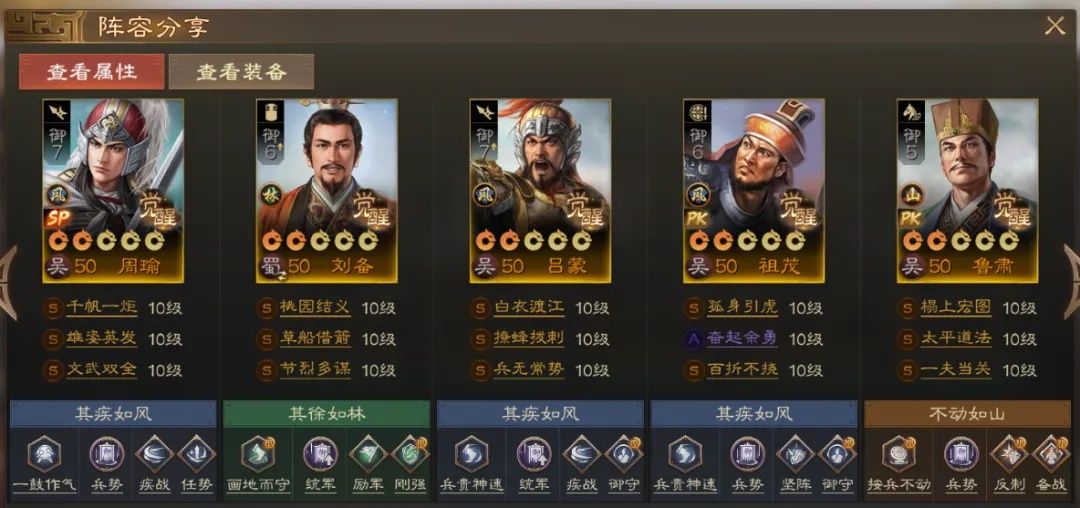
Task: Click the 其徐如林 formation header
Action: 326,414
